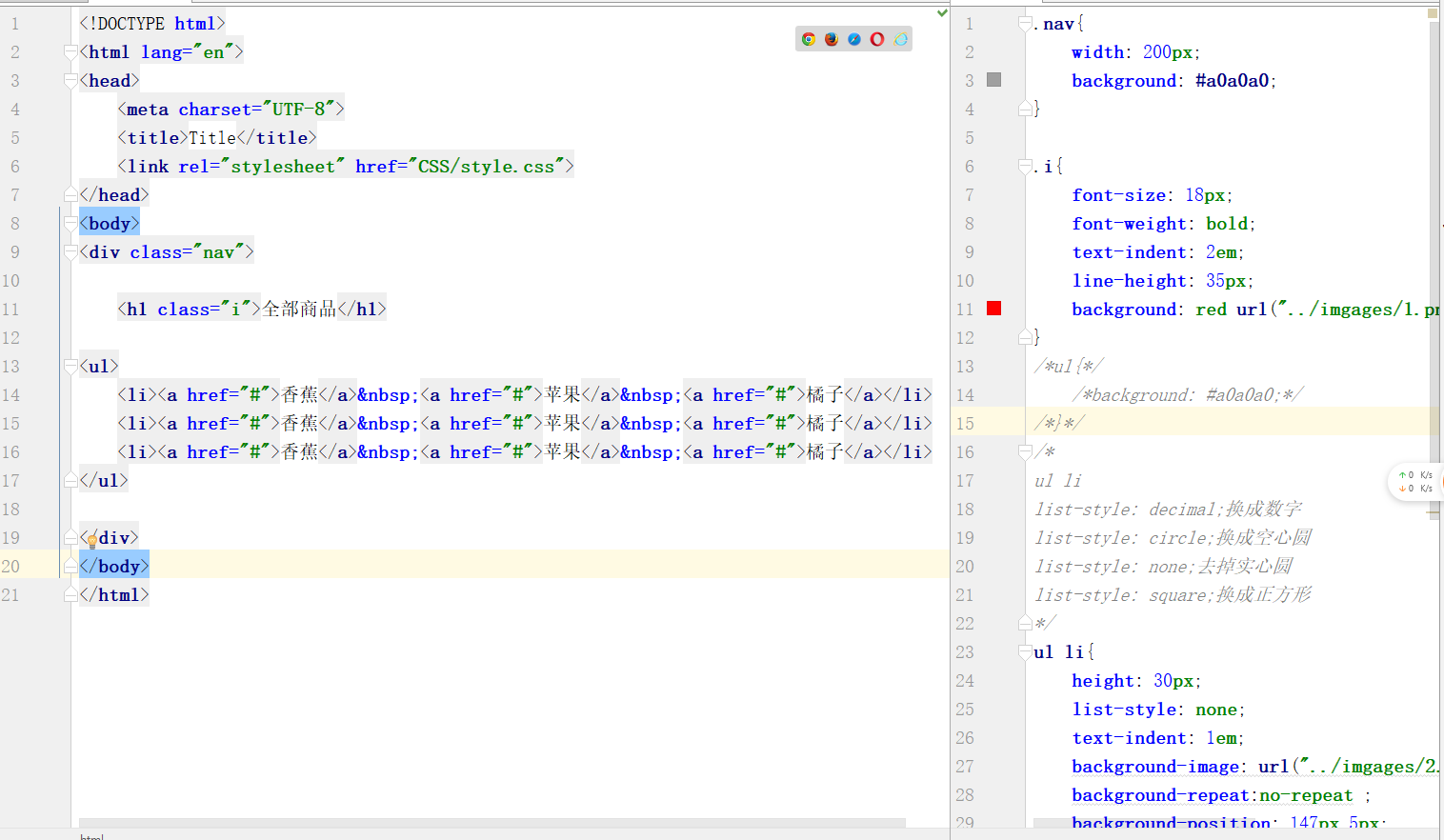Click the #a0a0a0 color value
Viewport: 1444px width, 840px height.
tap(1232, 80)
